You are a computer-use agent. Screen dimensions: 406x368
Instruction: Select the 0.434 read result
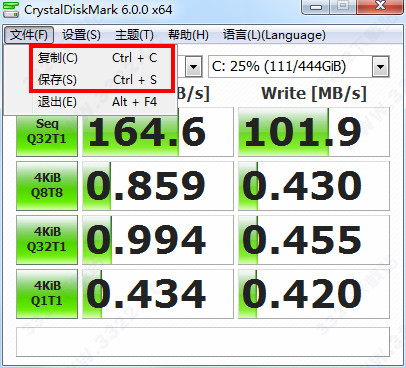[x=158, y=294]
